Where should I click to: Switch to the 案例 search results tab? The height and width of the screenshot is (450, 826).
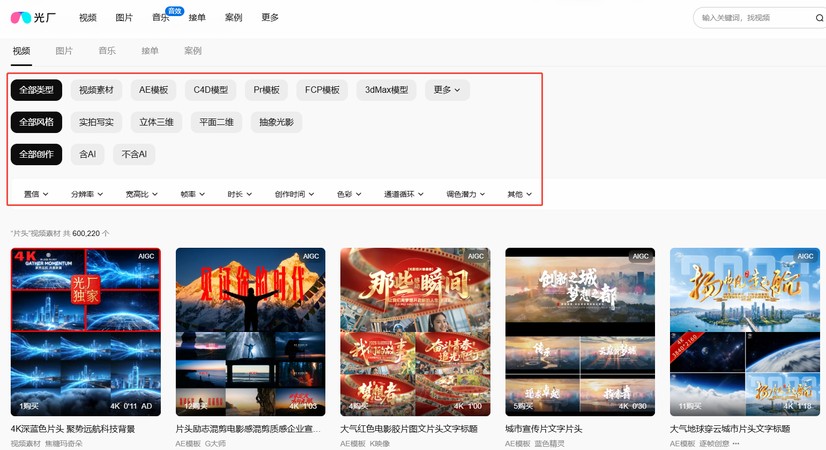point(193,51)
